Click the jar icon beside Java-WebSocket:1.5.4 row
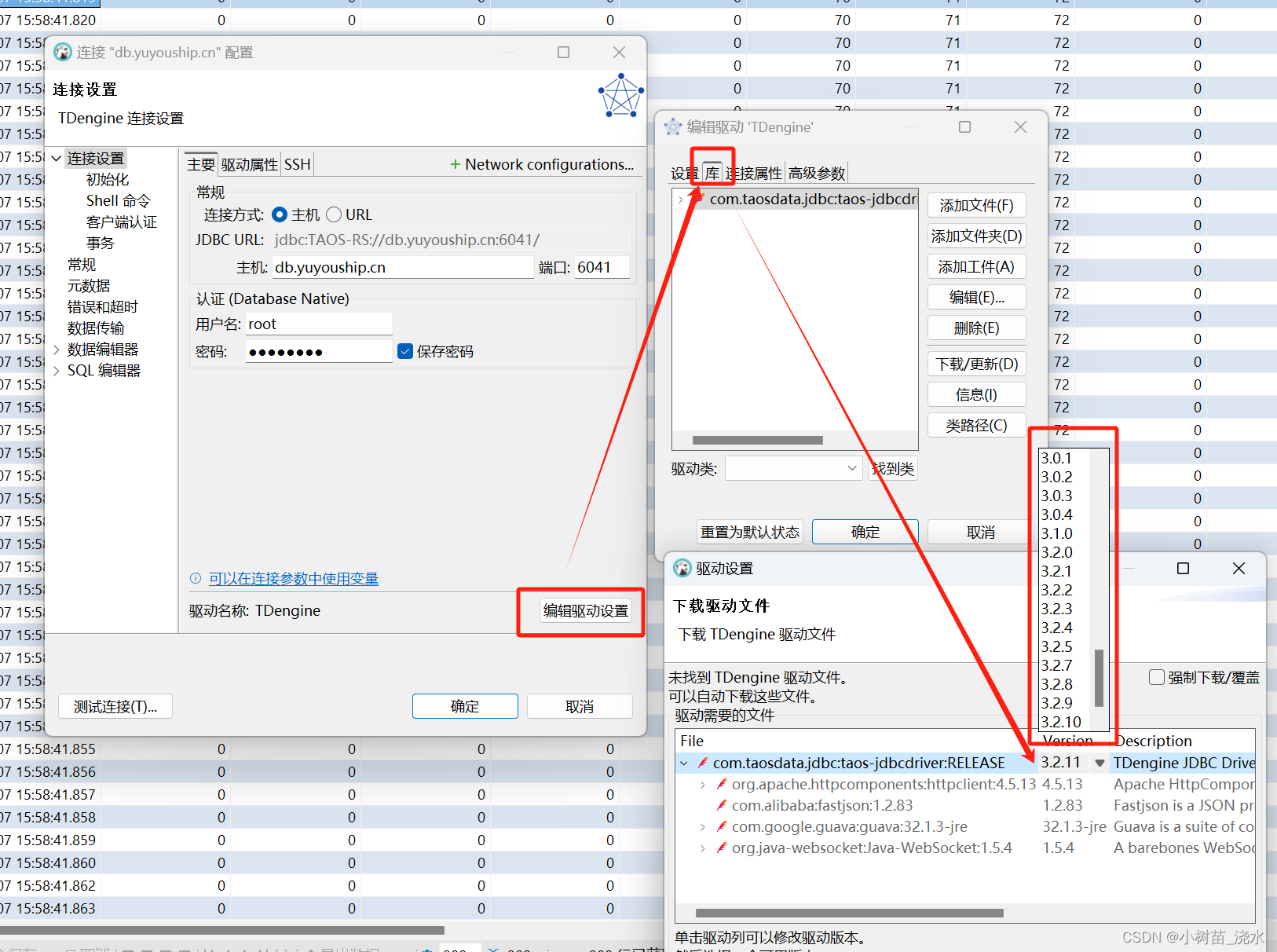1277x952 pixels. coord(721,848)
